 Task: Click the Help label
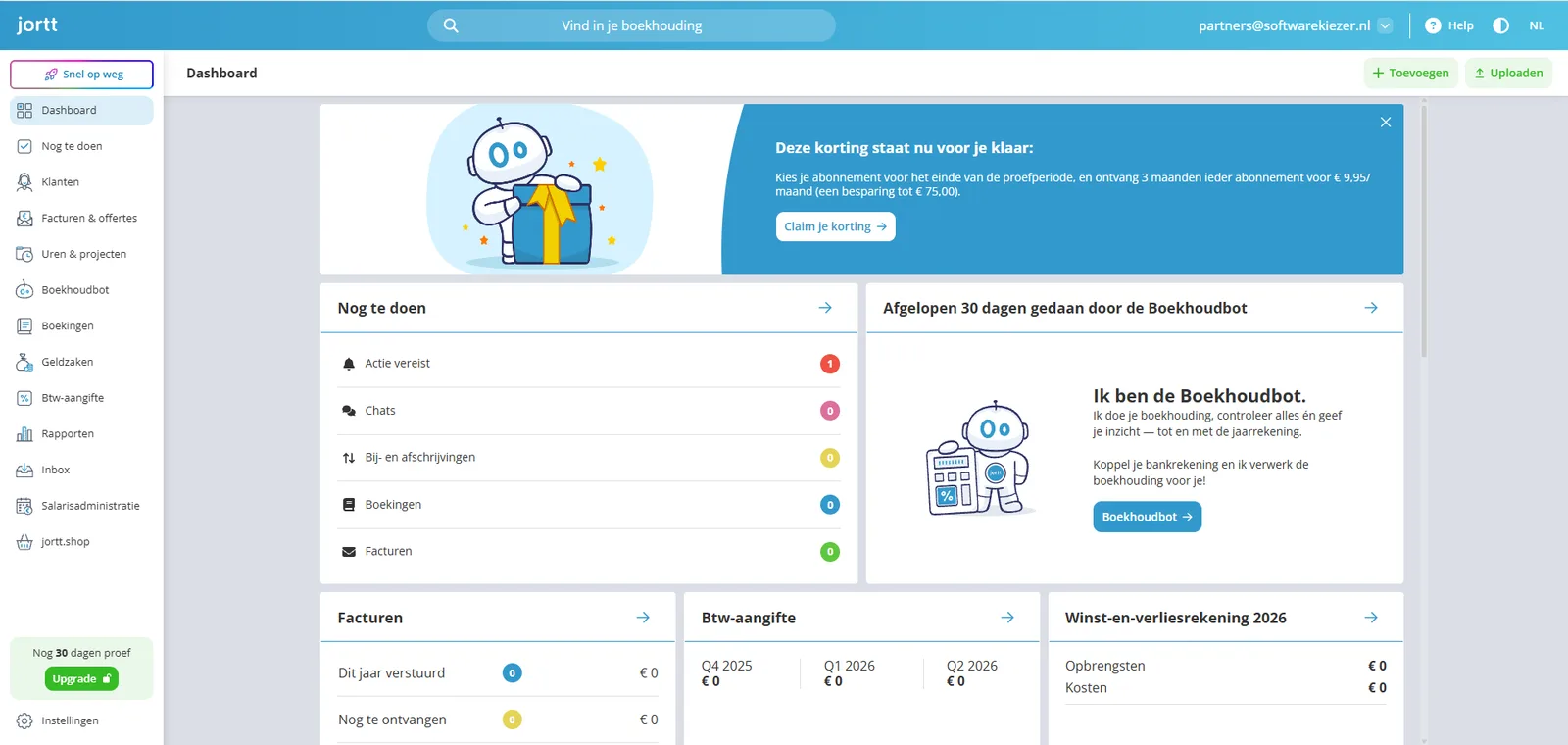(x=1460, y=25)
